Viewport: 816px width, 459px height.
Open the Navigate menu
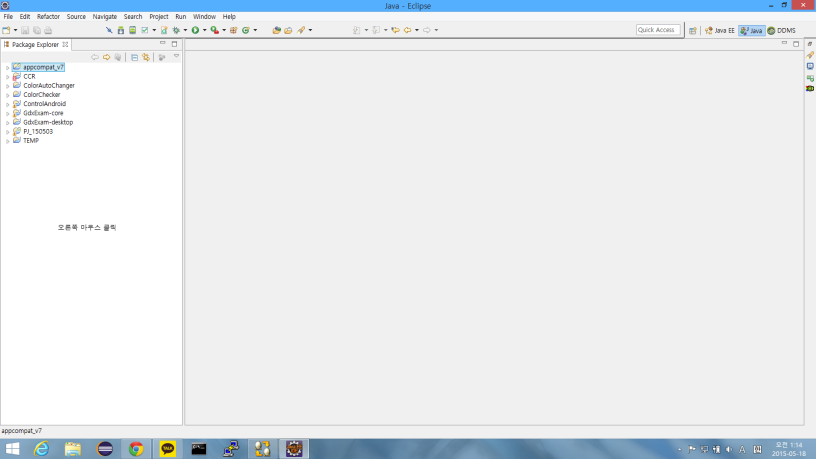[104, 17]
